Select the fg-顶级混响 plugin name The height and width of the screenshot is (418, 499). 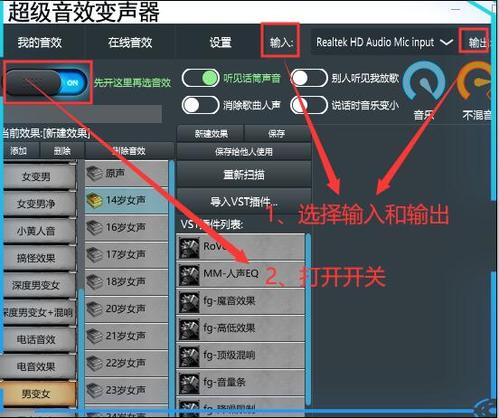point(229,355)
